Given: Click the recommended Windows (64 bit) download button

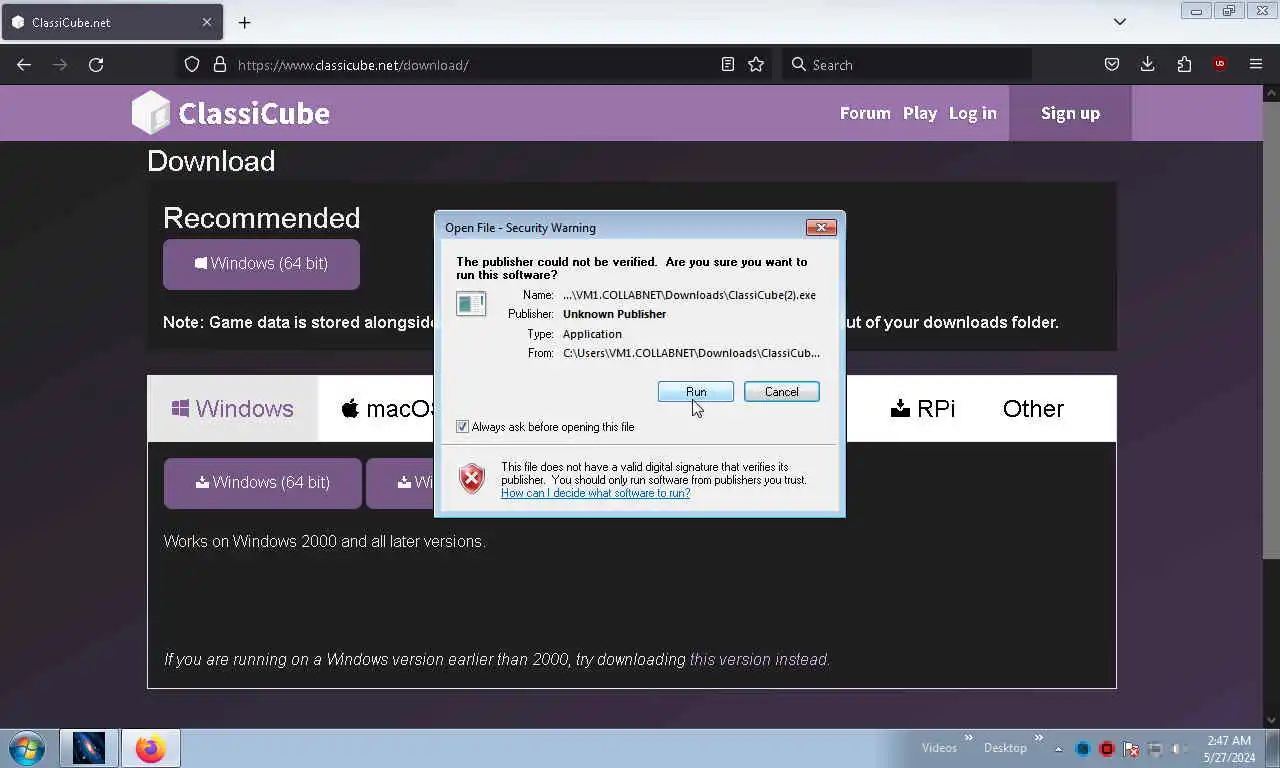Looking at the screenshot, I should pyautogui.click(x=261, y=264).
